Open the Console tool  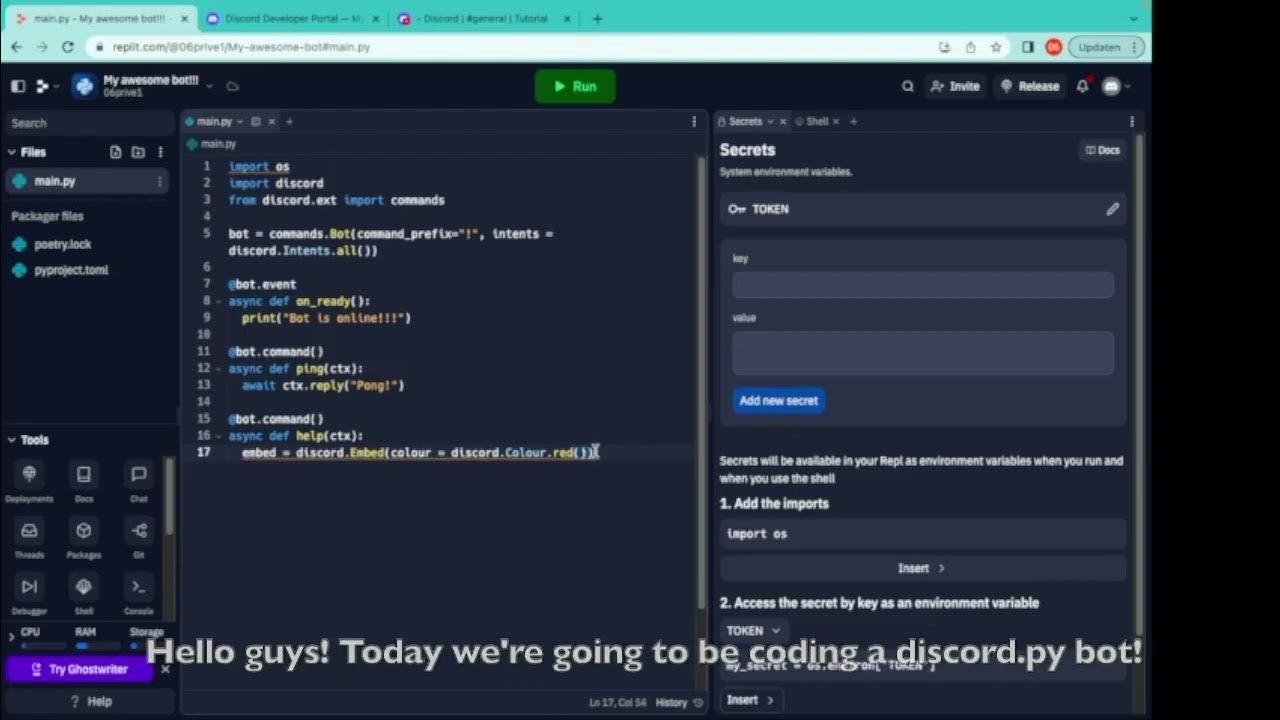pyautogui.click(x=139, y=593)
